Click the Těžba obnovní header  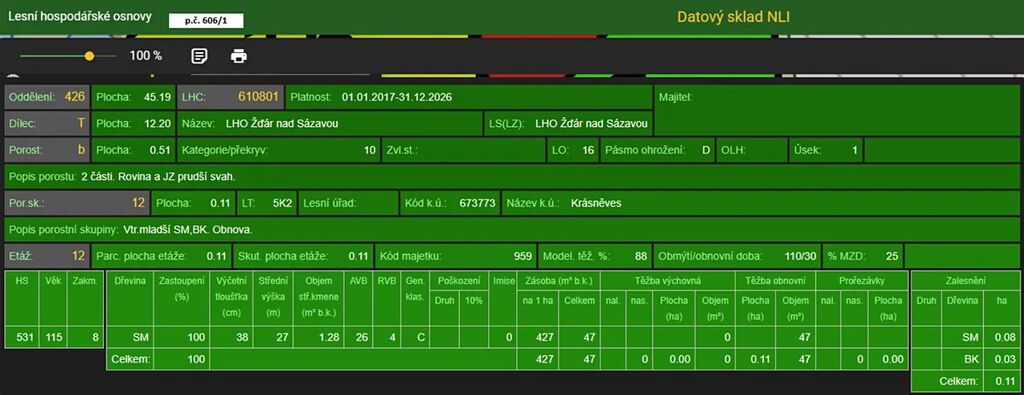click(775, 281)
